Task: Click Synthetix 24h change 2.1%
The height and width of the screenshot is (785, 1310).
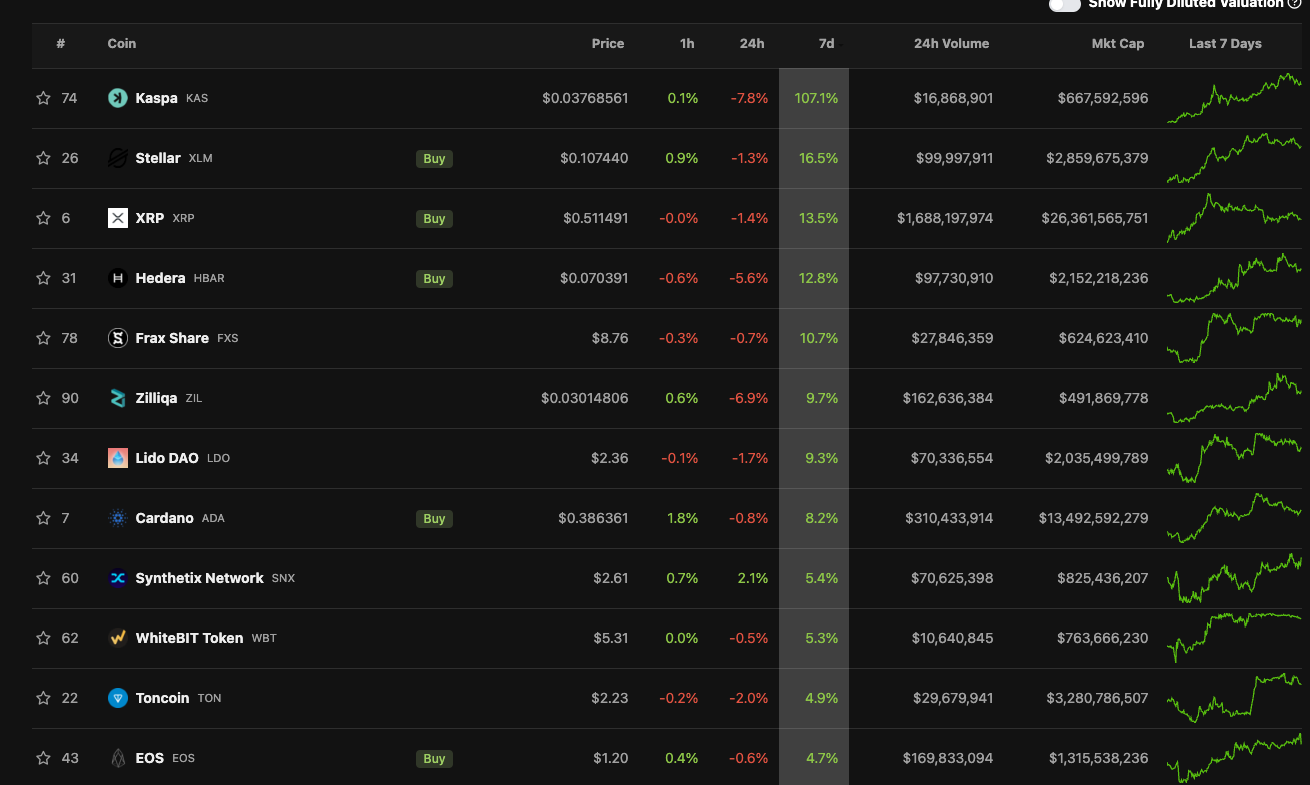Action: pyautogui.click(x=754, y=578)
